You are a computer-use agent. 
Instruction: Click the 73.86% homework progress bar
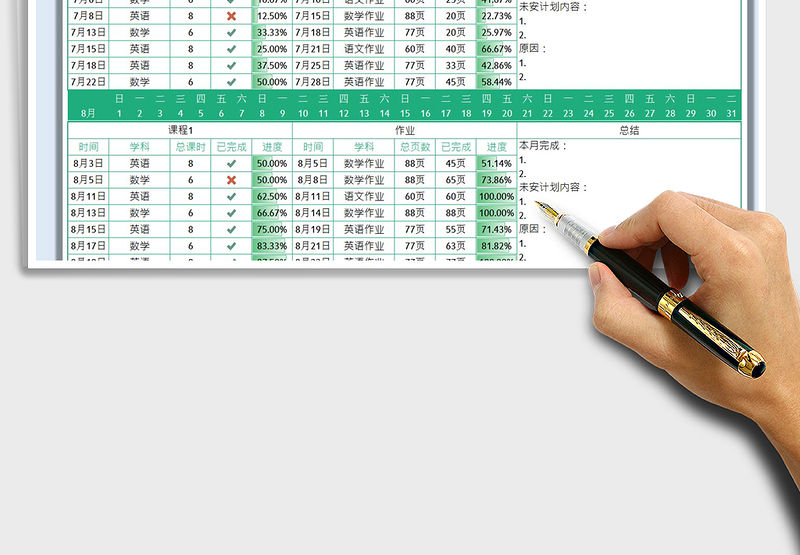tap(496, 180)
